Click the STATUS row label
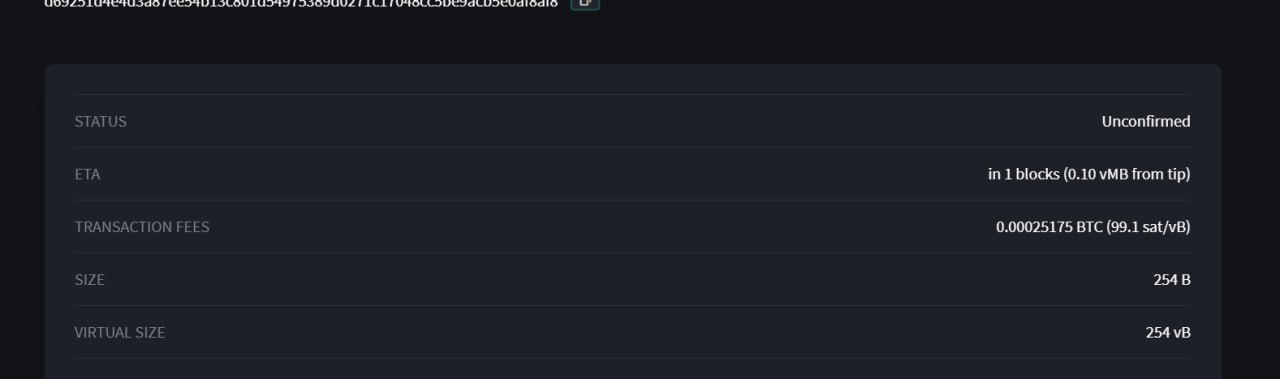 [100, 121]
